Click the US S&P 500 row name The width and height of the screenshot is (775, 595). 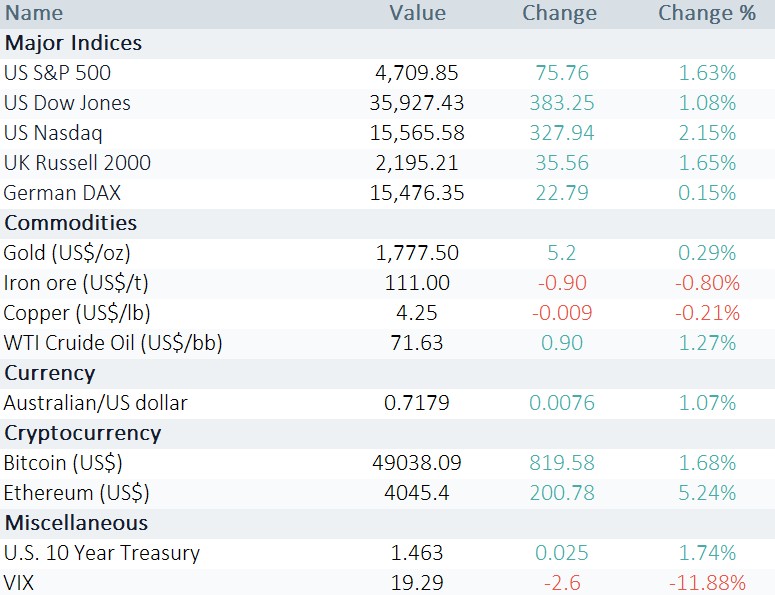coord(57,73)
